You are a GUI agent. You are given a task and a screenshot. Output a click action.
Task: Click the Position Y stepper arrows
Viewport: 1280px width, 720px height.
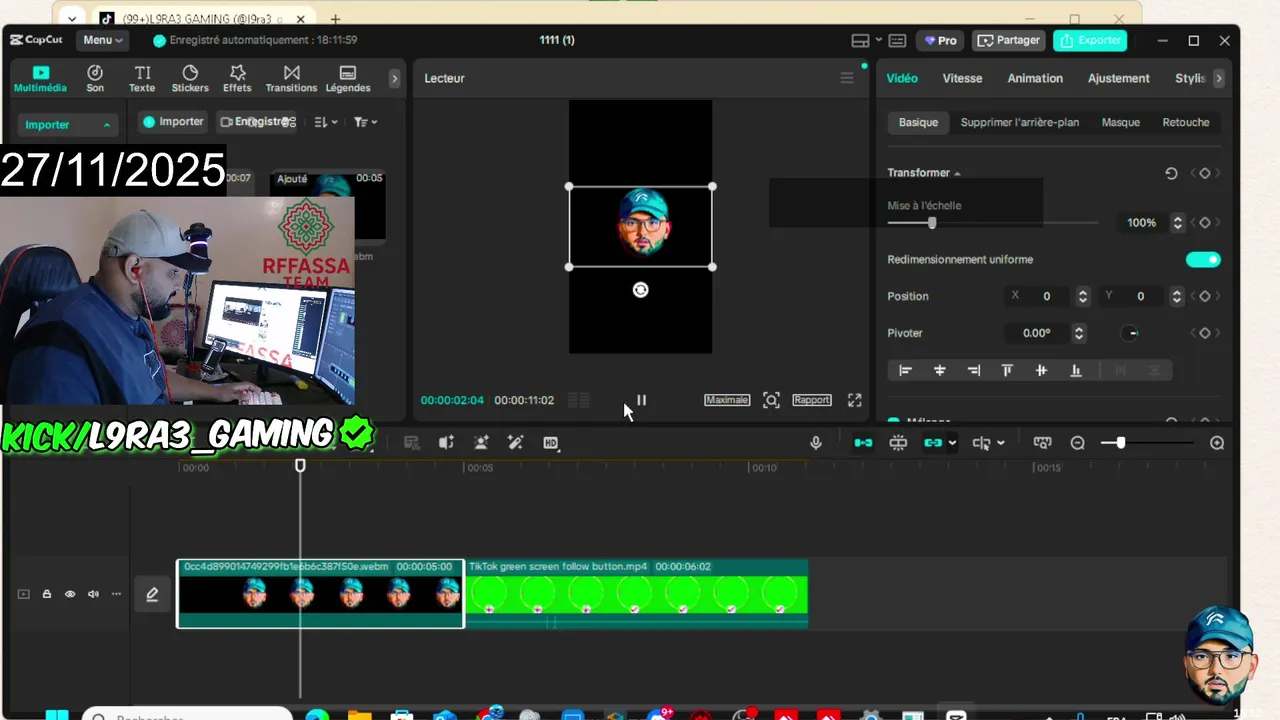pos(1177,296)
